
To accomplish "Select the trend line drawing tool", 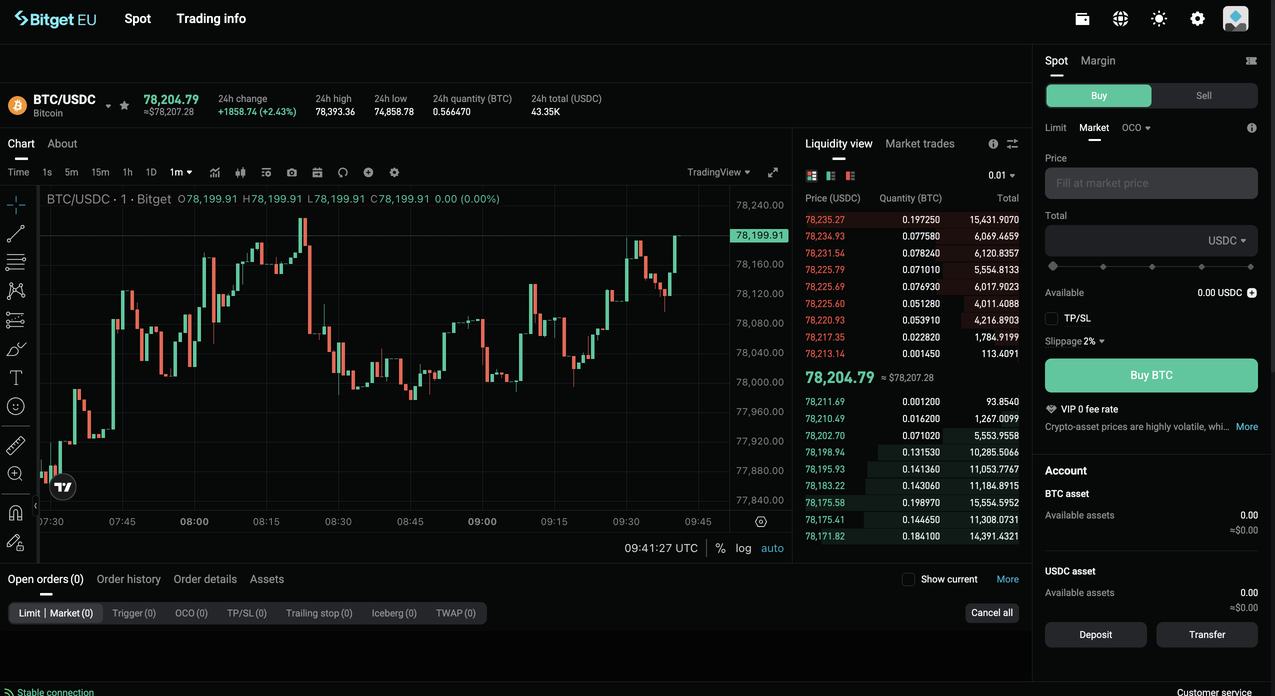I will [x=16, y=234].
